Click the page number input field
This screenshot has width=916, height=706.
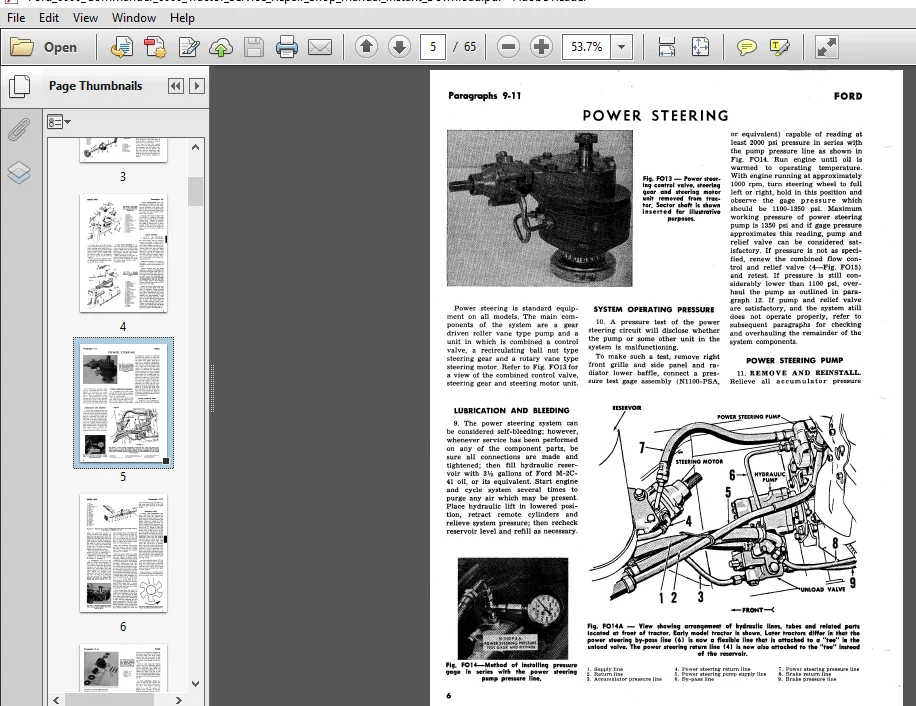[x=433, y=47]
